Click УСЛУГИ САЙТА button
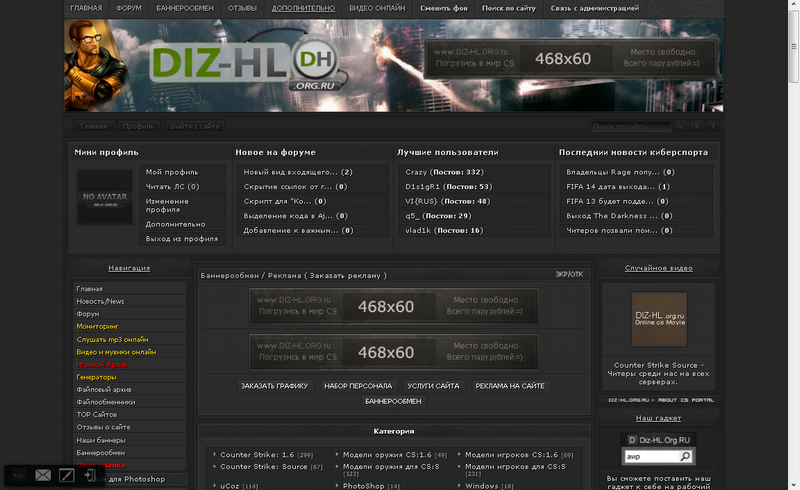This screenshot has width=800, height=490. coord(433,386)
